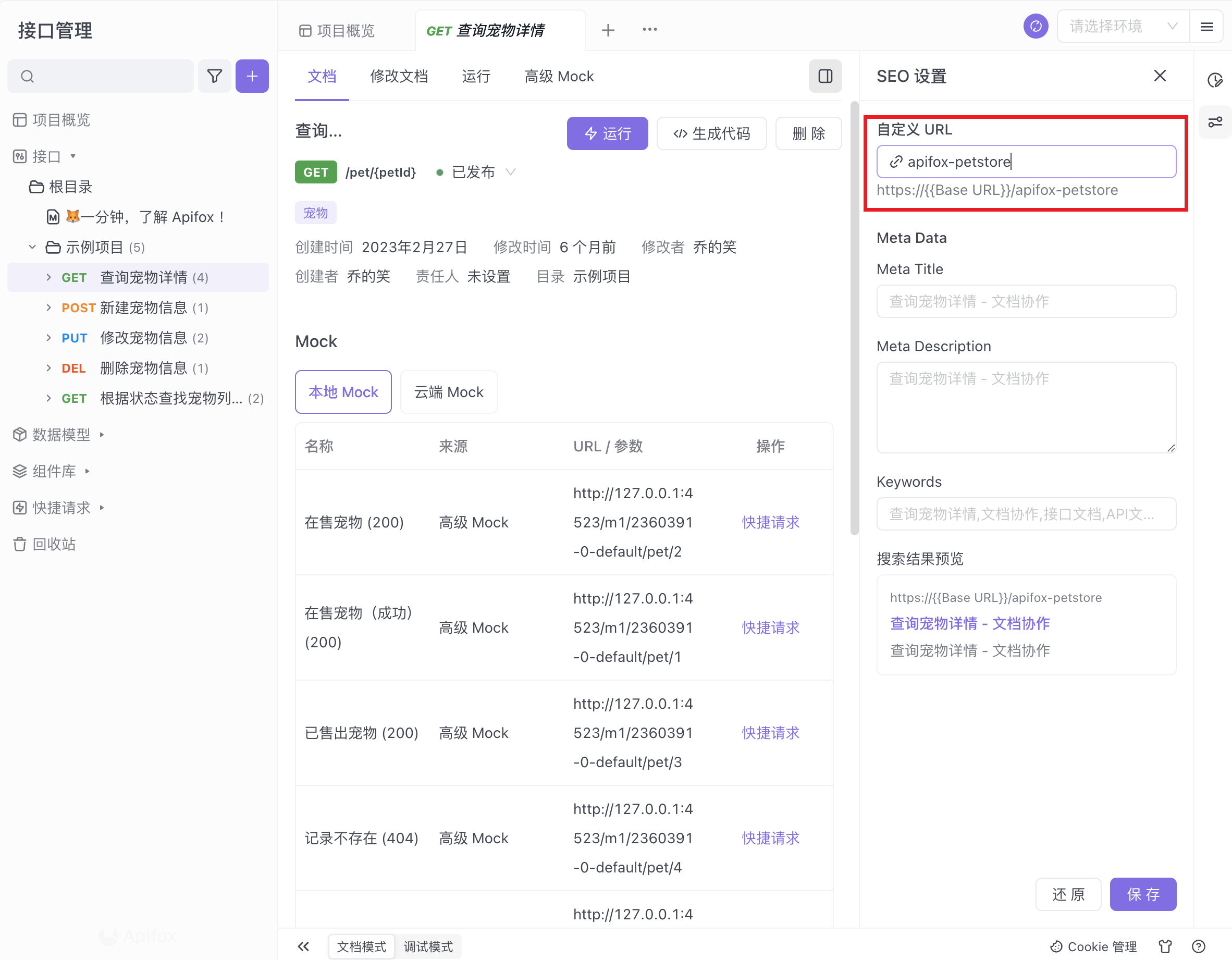Expand the POST 新建宠物信息 tree item

coord(48,307)
